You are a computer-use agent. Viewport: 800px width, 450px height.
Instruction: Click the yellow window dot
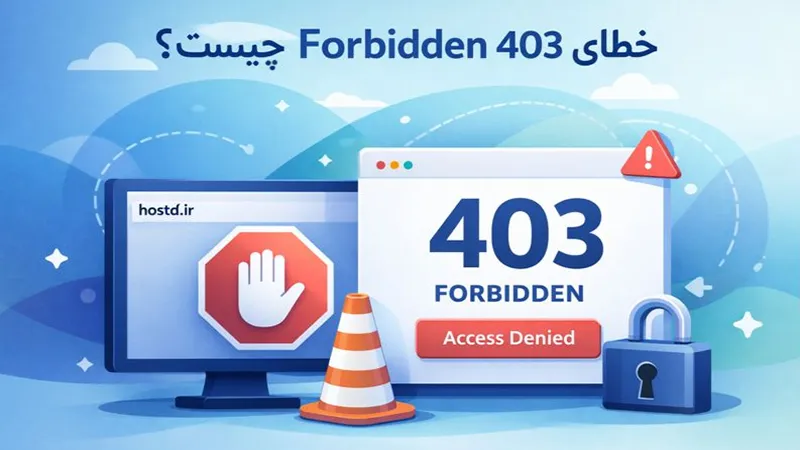point(394,165)
